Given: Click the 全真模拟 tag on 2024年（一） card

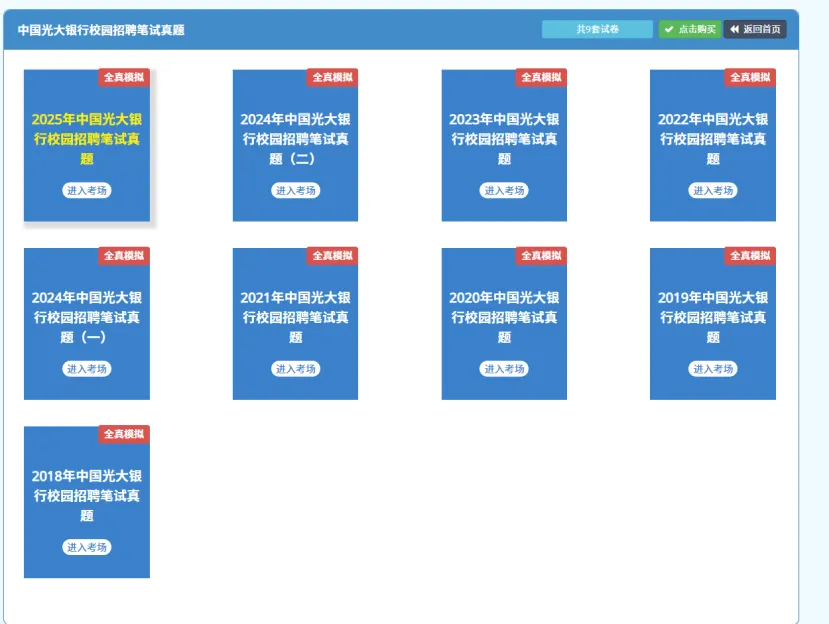Looking at the screenshot, I should 124,255.
